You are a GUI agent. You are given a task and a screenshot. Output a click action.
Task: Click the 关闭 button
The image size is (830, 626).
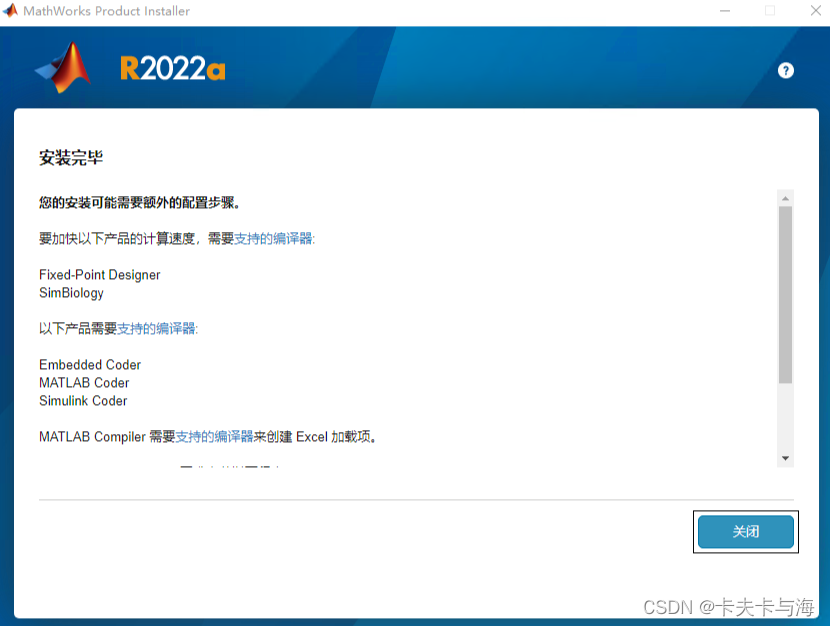click(745, 531)
